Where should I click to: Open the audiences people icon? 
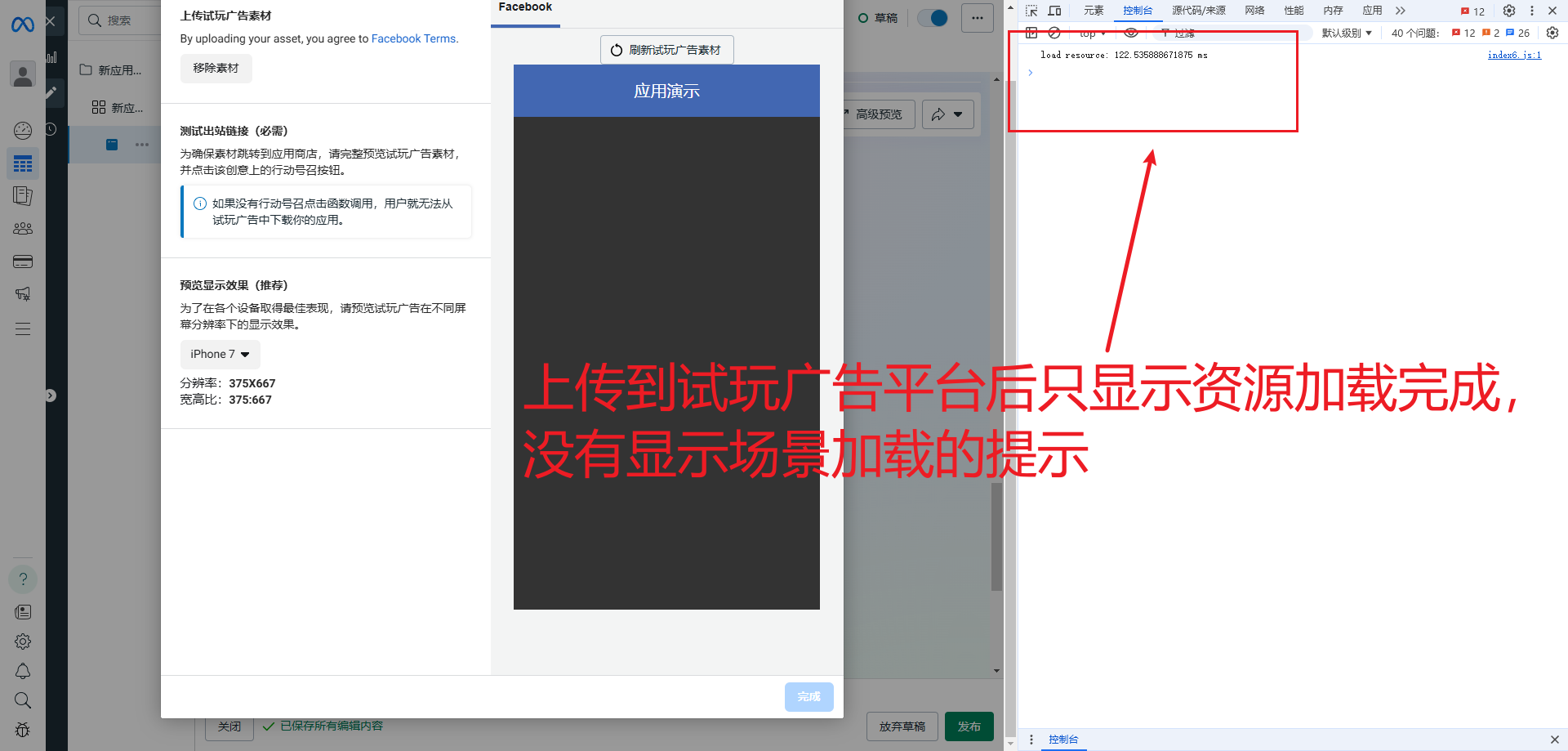[23, 229]
